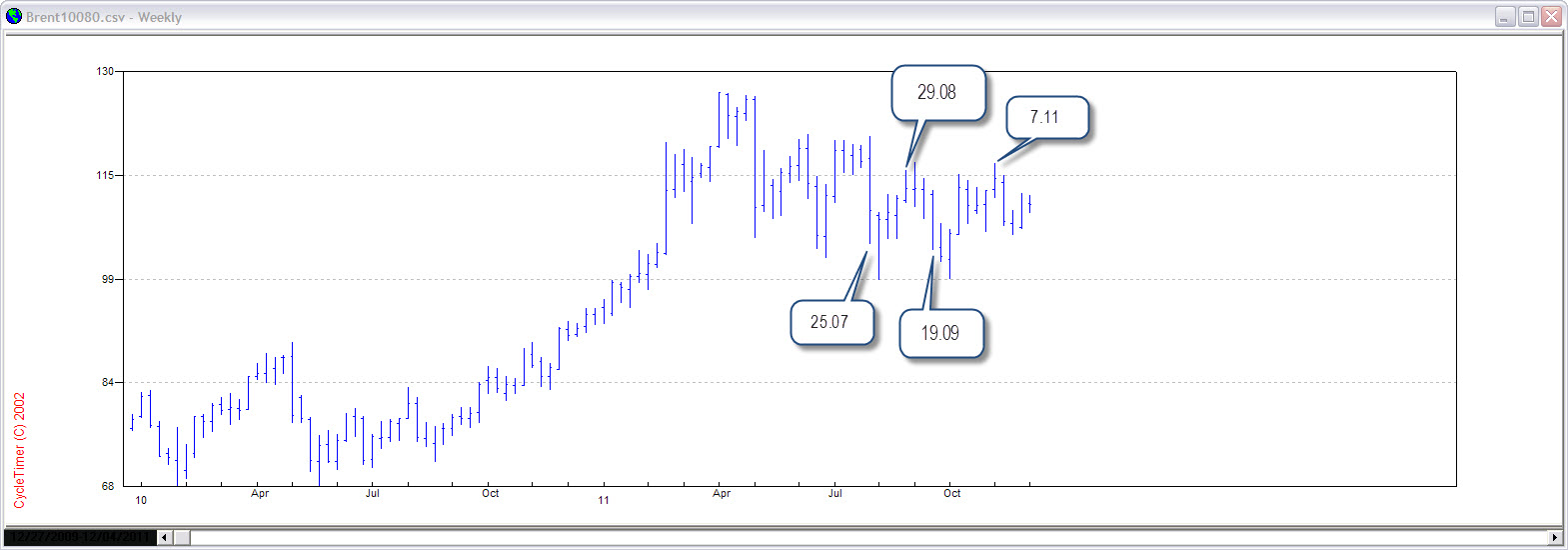
Task: Select the 7.11 callout annotation
Action: 1045,118
